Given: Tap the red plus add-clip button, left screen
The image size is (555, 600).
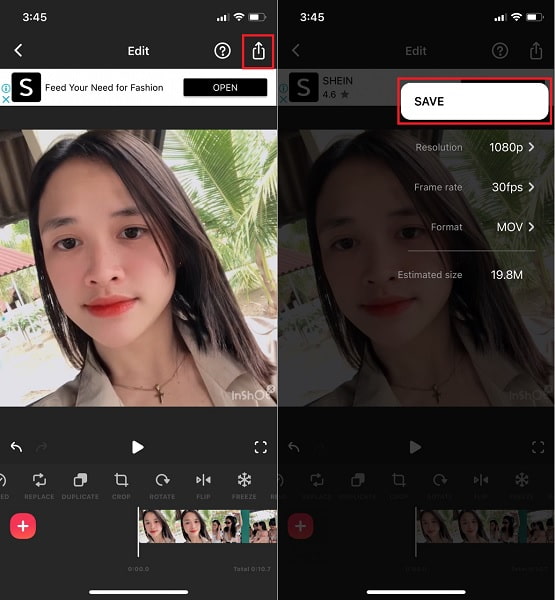Looking at the screenshot, I should pyautogui.click(x=23, y=526).
